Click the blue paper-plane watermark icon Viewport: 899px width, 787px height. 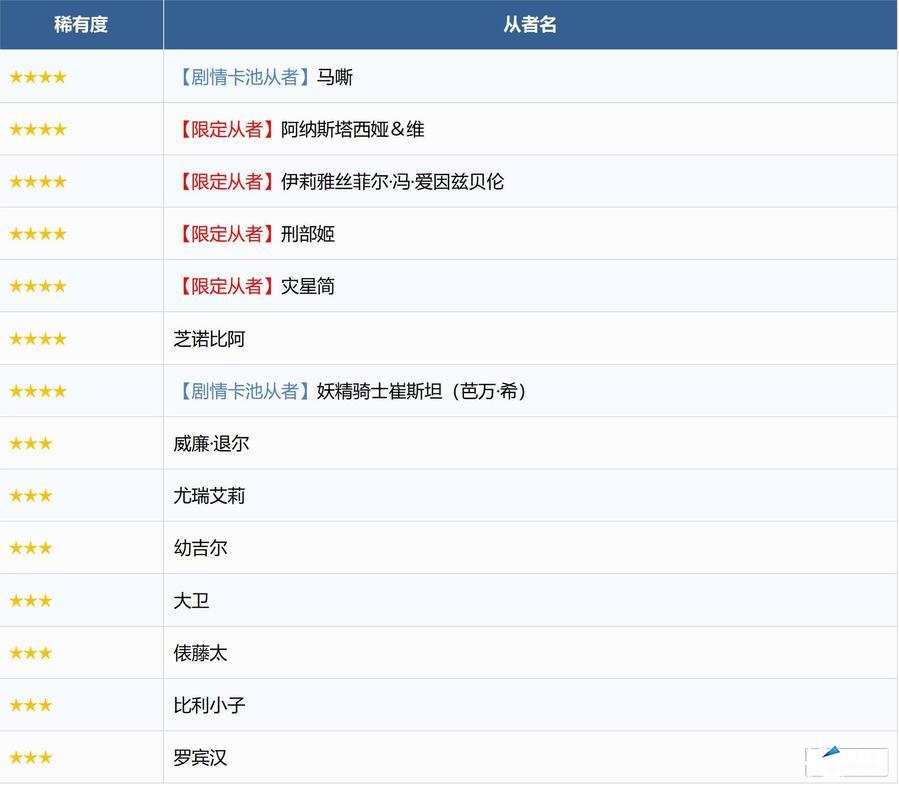click(x=831, y=753)
